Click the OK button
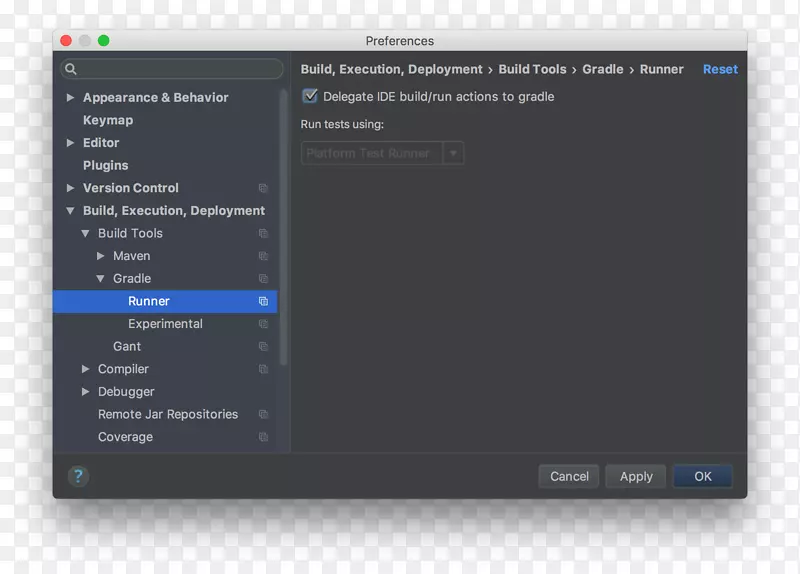The height and width of the screenshot is (574, 800). [703, 477]
